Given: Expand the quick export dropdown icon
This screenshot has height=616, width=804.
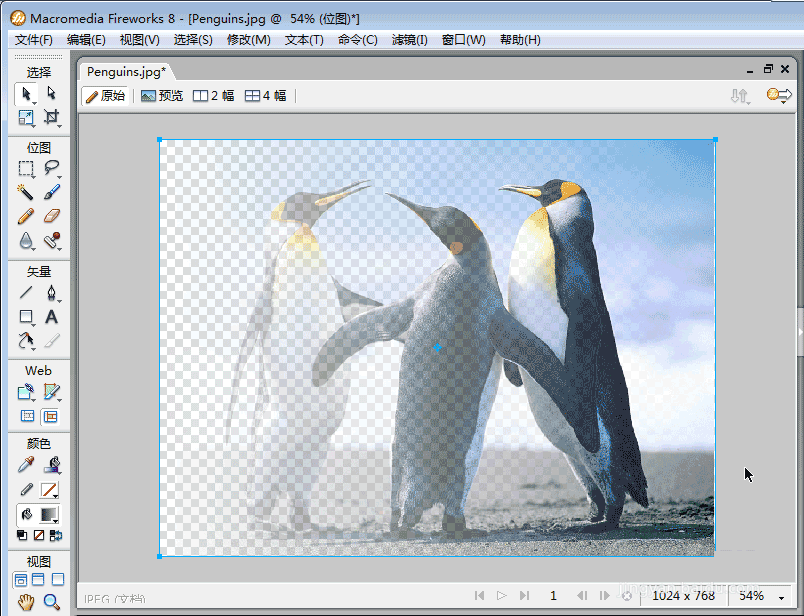Looking at the screenshot, I should click(x=778, y=96).
